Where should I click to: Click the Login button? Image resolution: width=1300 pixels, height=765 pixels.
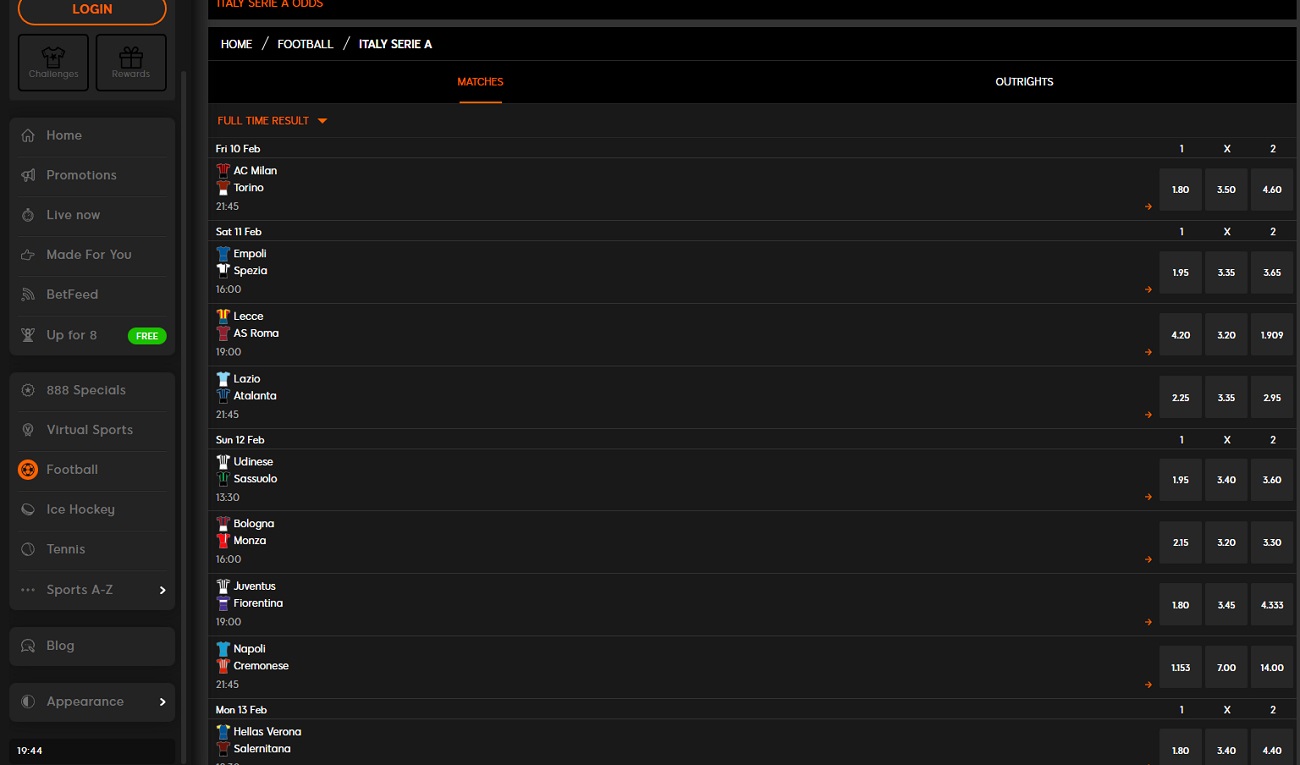click(x=92, y=10)
